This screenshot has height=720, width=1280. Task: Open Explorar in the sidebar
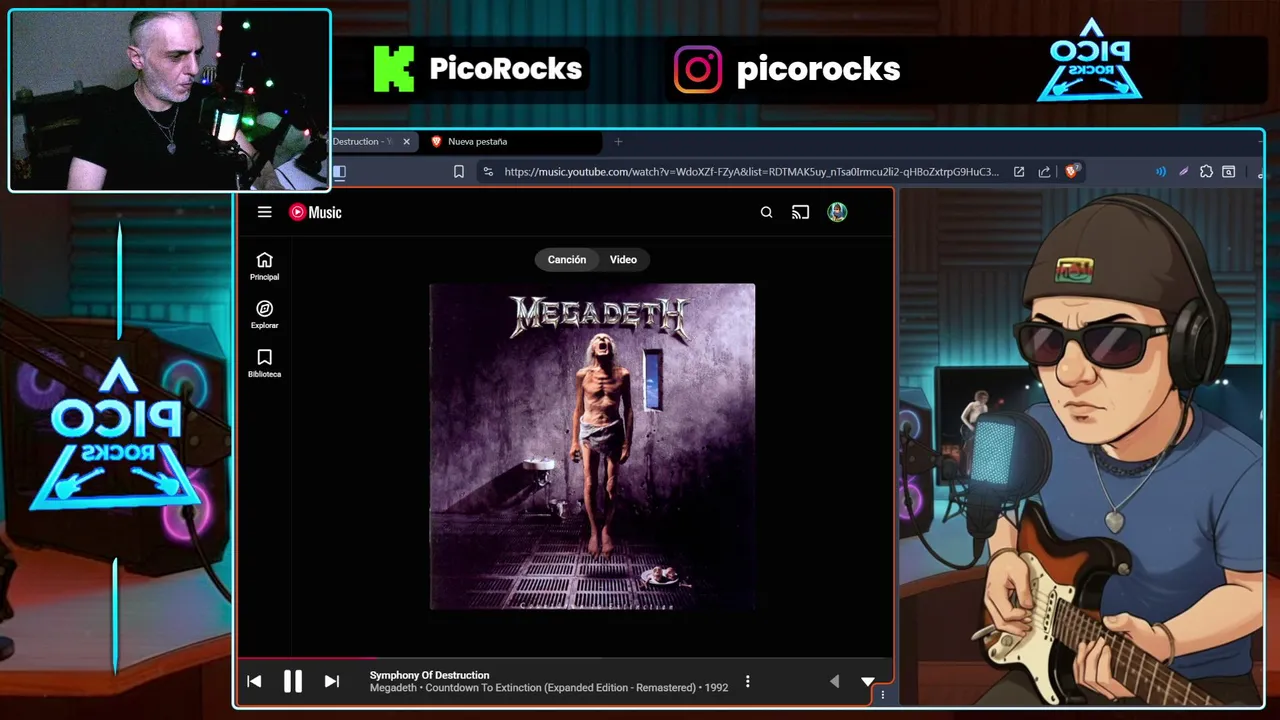pyautogui.click(x=264, y=315)
